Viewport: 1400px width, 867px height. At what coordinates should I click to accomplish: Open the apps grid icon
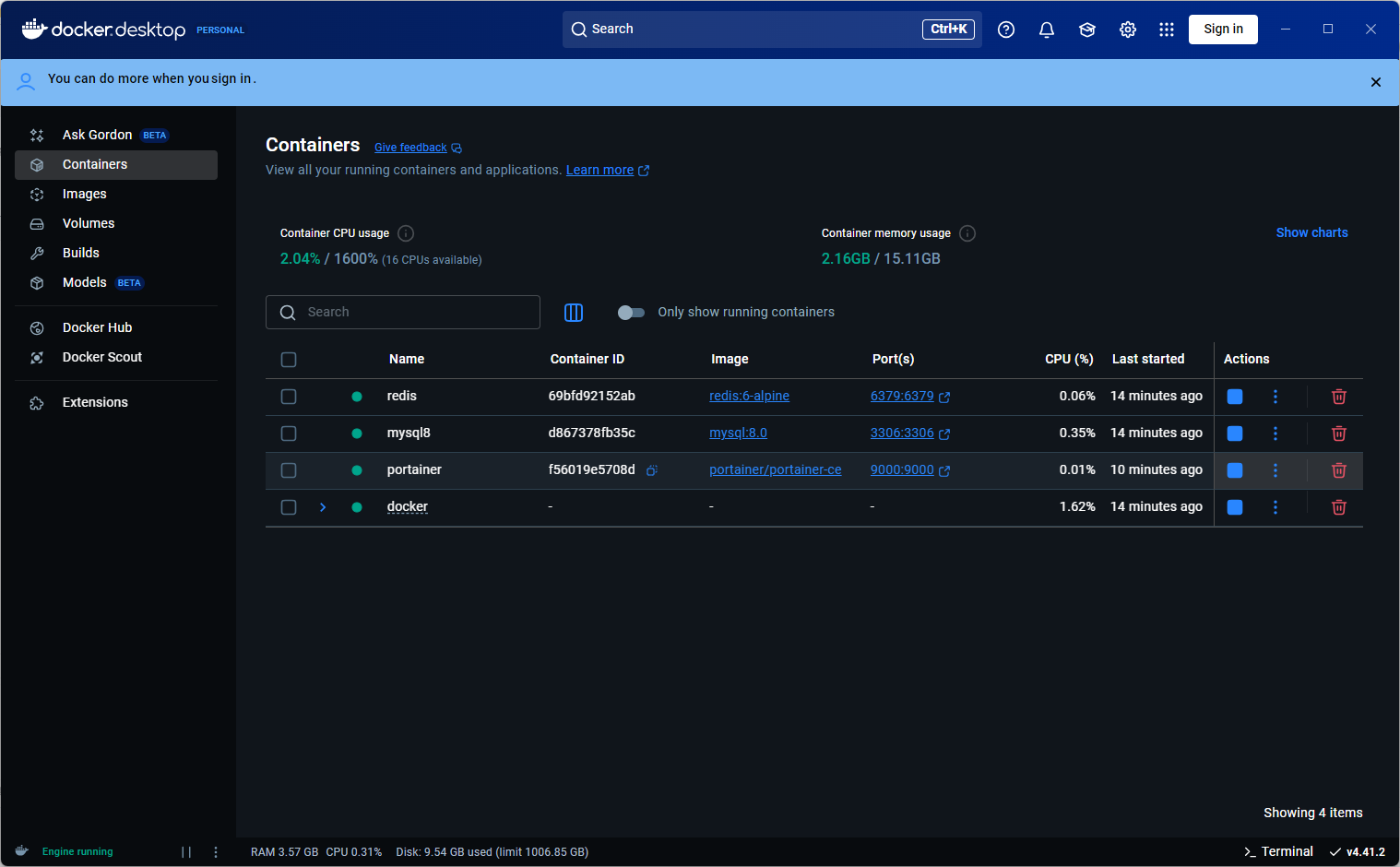tap(1167, 30)
